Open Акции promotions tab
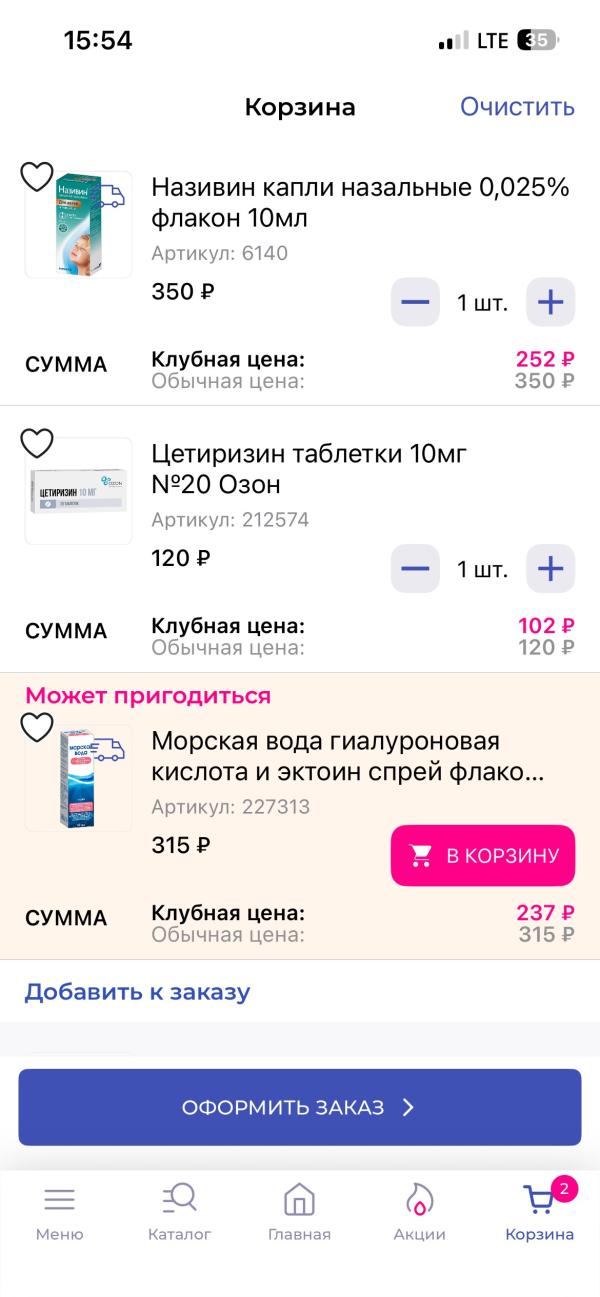Screen dimensions: 600x1297 tap(419, 1211)
